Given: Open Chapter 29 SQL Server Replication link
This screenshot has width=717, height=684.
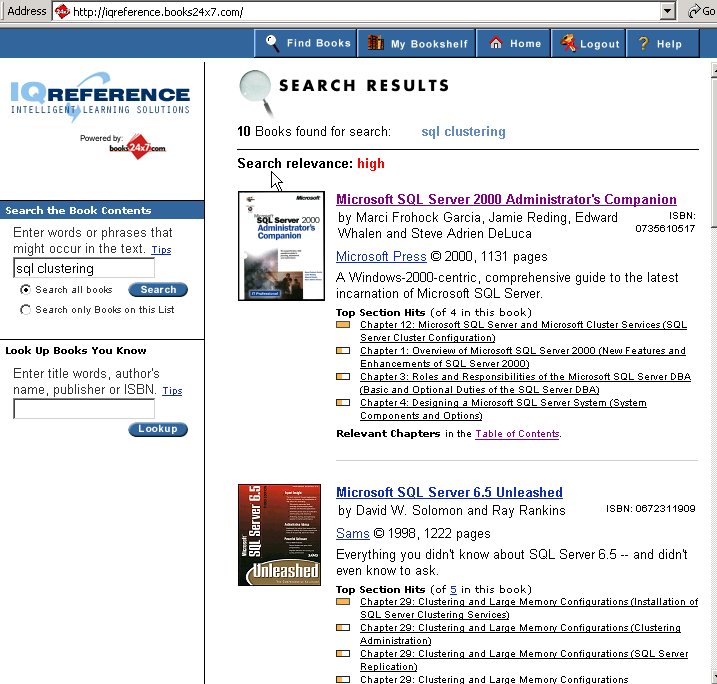Looking at the screenshot, I should 524,660.
